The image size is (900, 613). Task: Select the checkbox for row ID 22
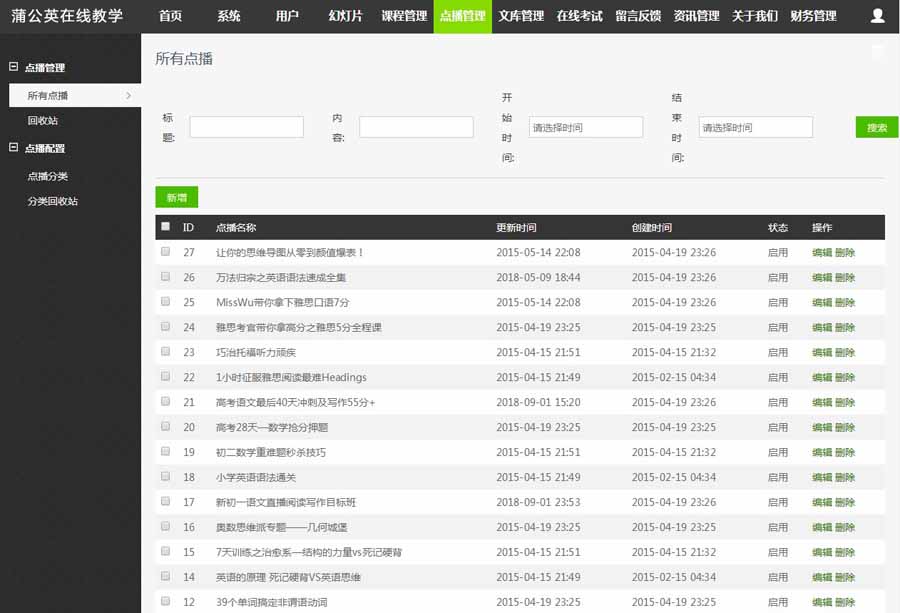pos(165,377)
